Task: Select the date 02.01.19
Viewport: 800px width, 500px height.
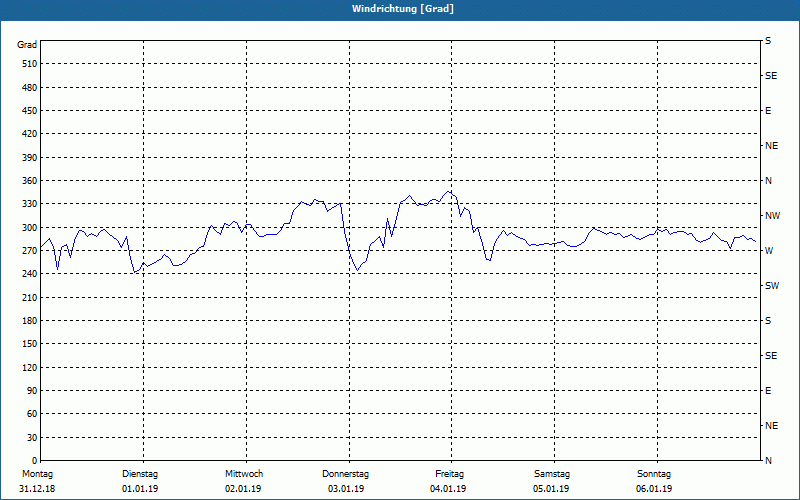Action: 243,489
